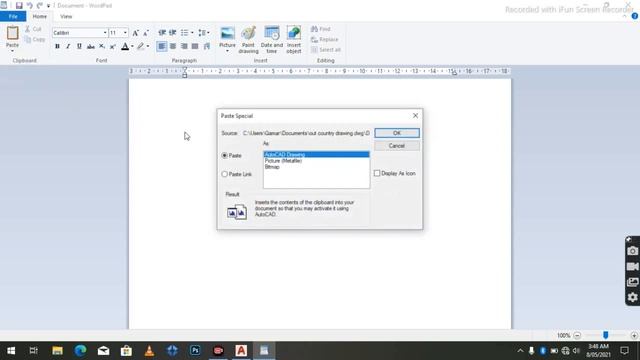Image resolution: width=640 pixels, height=360 pixels.
Task: Close the Paste Special dialog
Action: coord(415,116)
